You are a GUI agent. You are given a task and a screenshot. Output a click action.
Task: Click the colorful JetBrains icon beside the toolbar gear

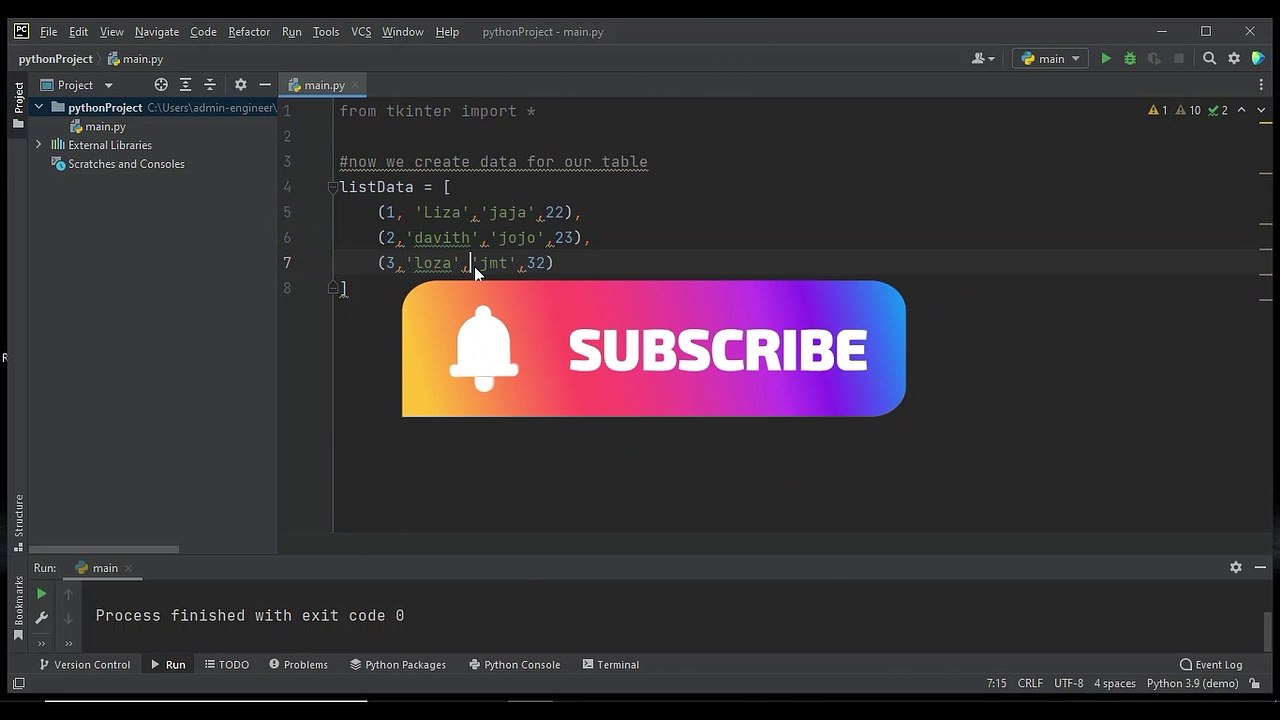[1259, 59]
